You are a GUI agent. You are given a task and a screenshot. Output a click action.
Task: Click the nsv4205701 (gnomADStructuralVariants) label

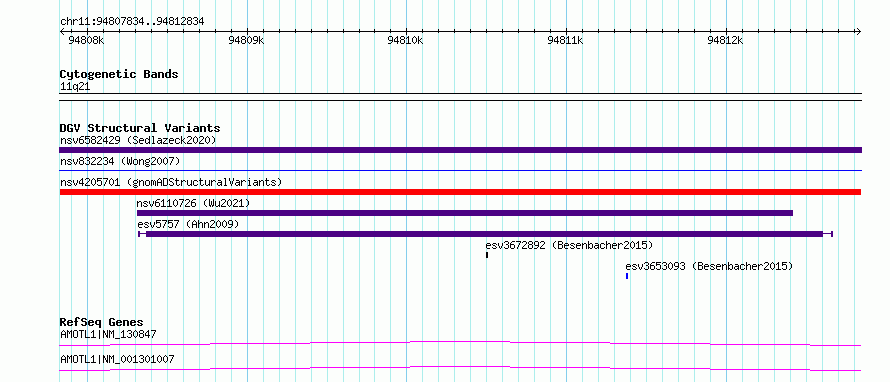click(171, 182)
